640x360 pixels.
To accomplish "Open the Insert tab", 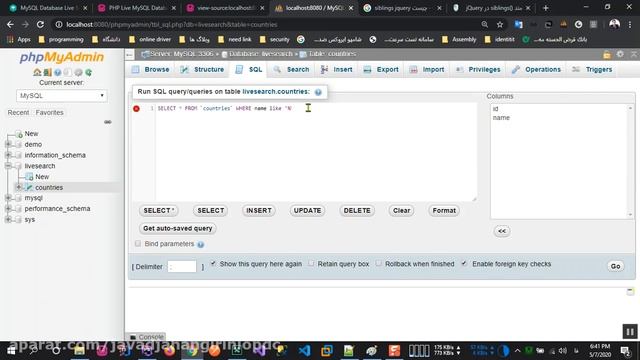I will [x=337, y=70].
